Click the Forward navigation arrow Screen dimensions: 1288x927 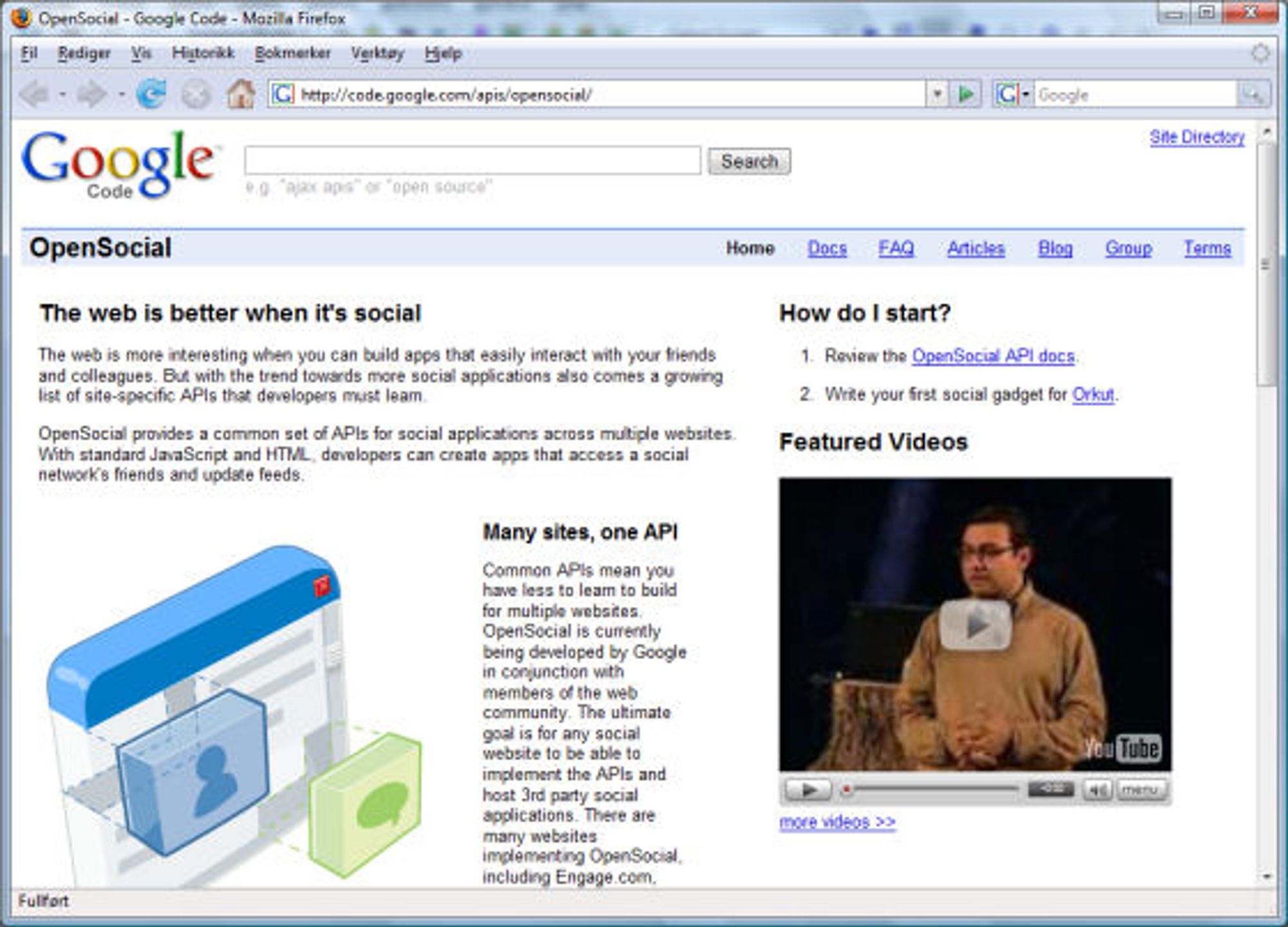pos(91,95)
